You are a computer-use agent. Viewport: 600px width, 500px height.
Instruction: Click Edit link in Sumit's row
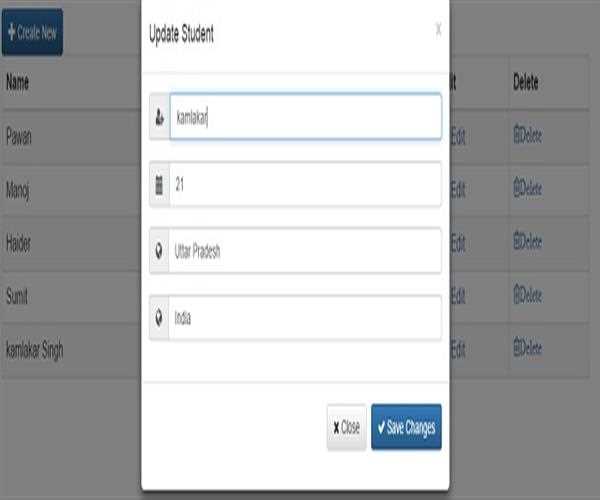coord(458,295)
